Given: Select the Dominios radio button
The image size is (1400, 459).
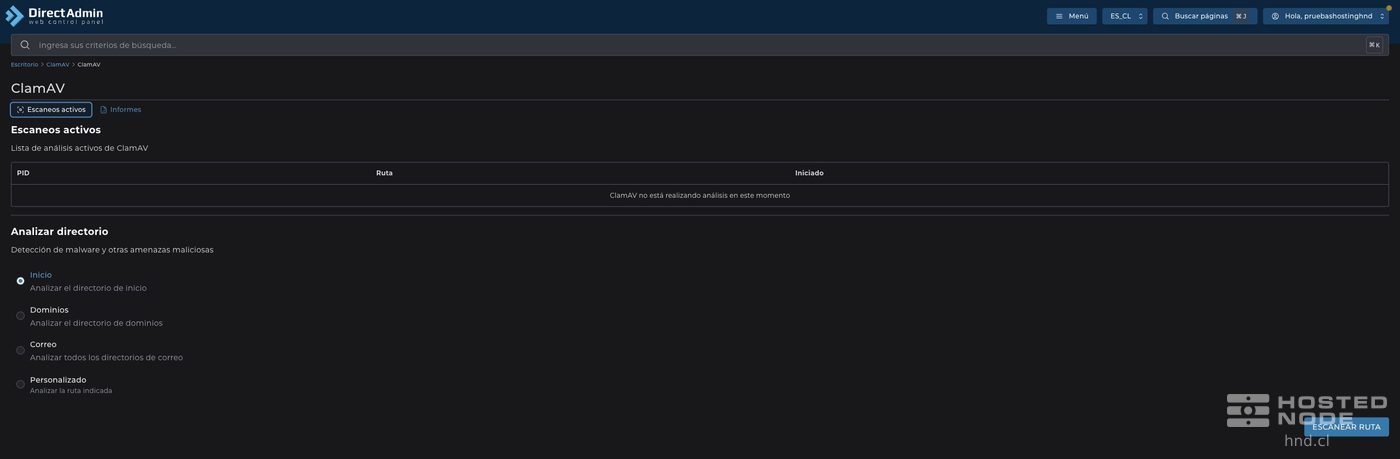Looking at the screenshot, I should [20, 316].
